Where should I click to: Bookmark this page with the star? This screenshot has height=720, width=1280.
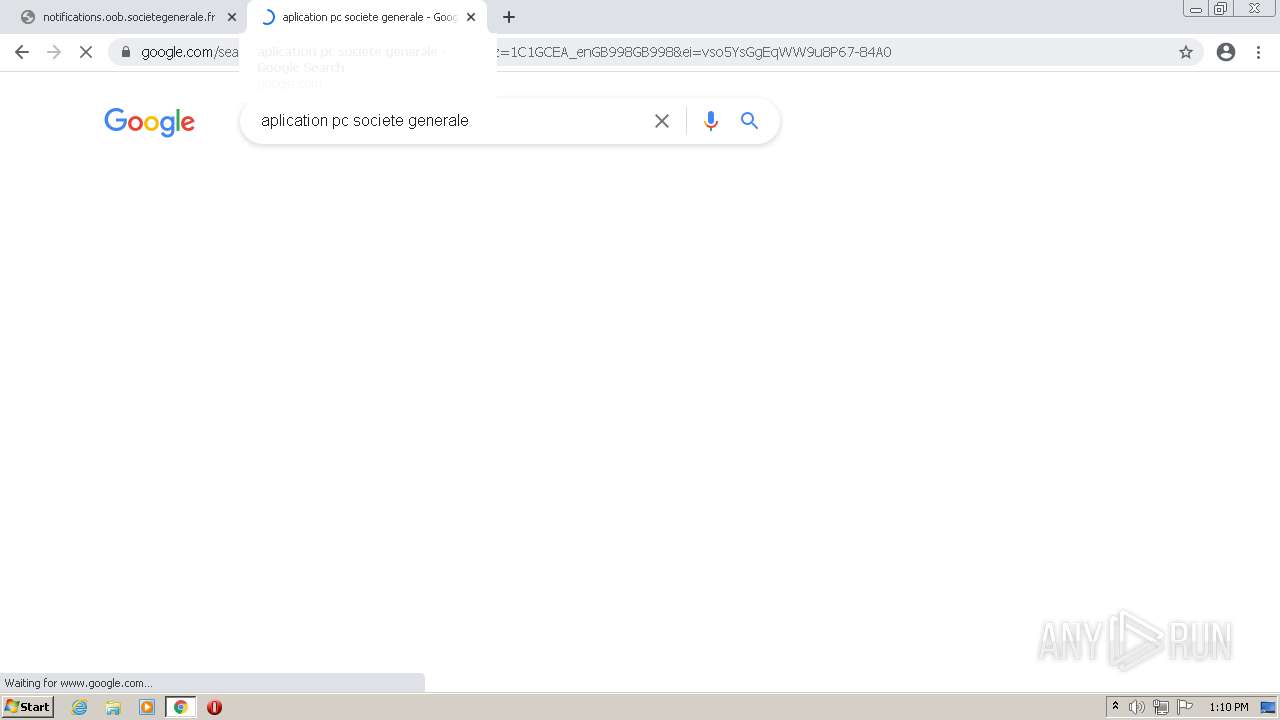[x=1186, y=52]
